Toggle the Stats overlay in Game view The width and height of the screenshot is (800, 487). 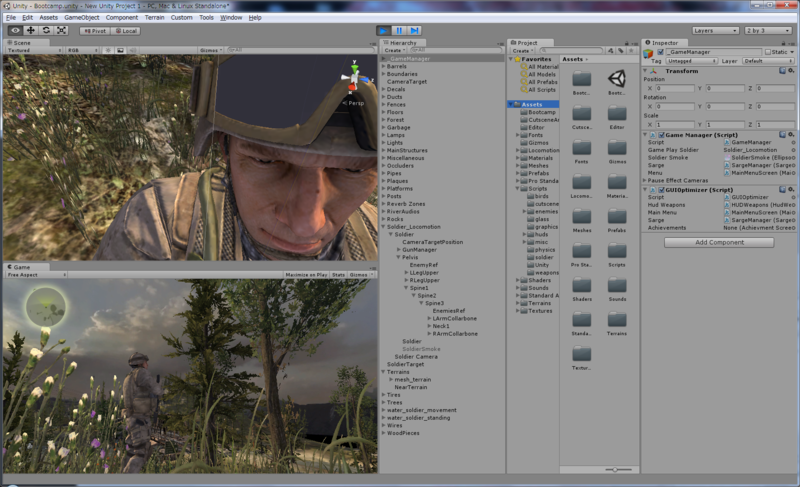[x=338, y=275]
